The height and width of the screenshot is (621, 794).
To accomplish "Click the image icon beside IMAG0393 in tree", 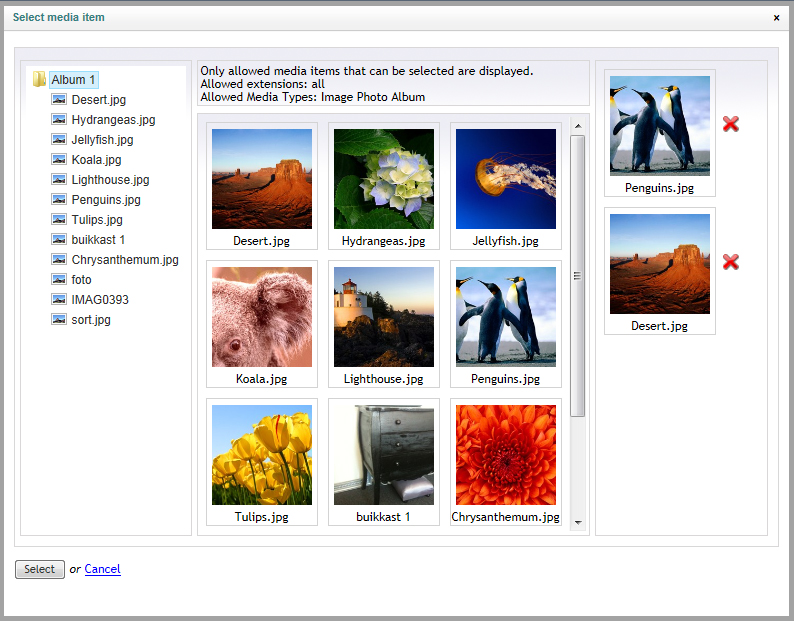I will pos(59,299).
